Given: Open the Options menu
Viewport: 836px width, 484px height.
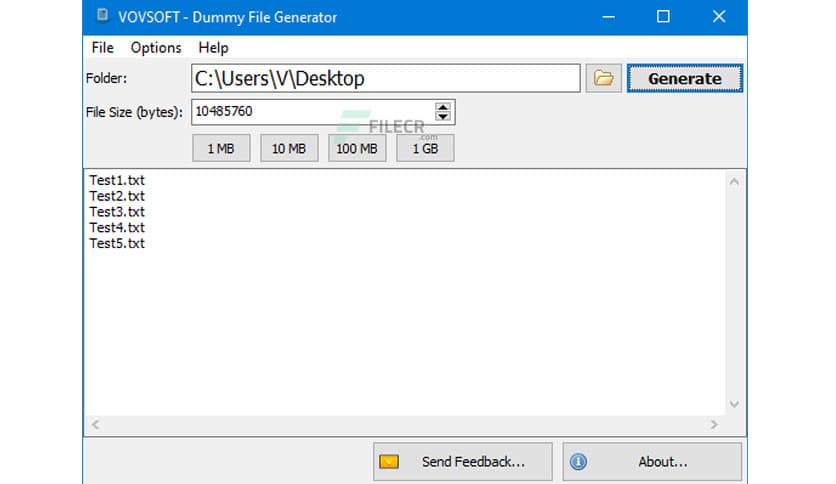Looking at the screenshot, I should tap(156, 48).
